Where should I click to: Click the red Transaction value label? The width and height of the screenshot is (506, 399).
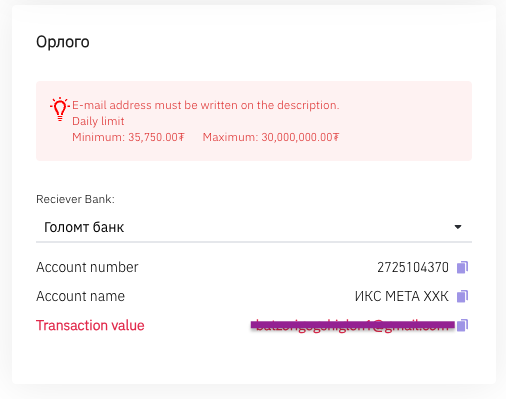[x=90, y=325]
